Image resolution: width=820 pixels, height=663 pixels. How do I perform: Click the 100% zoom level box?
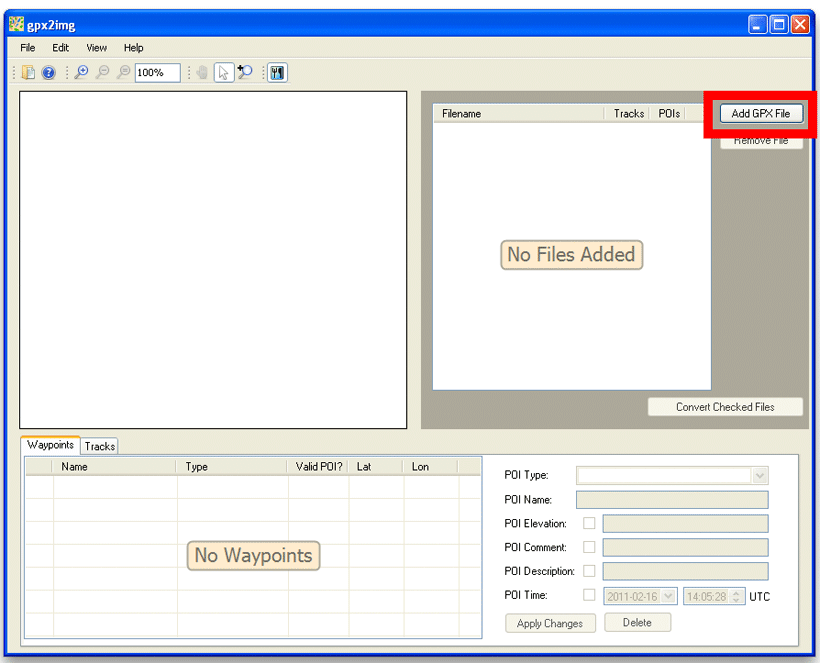point(157,73)
